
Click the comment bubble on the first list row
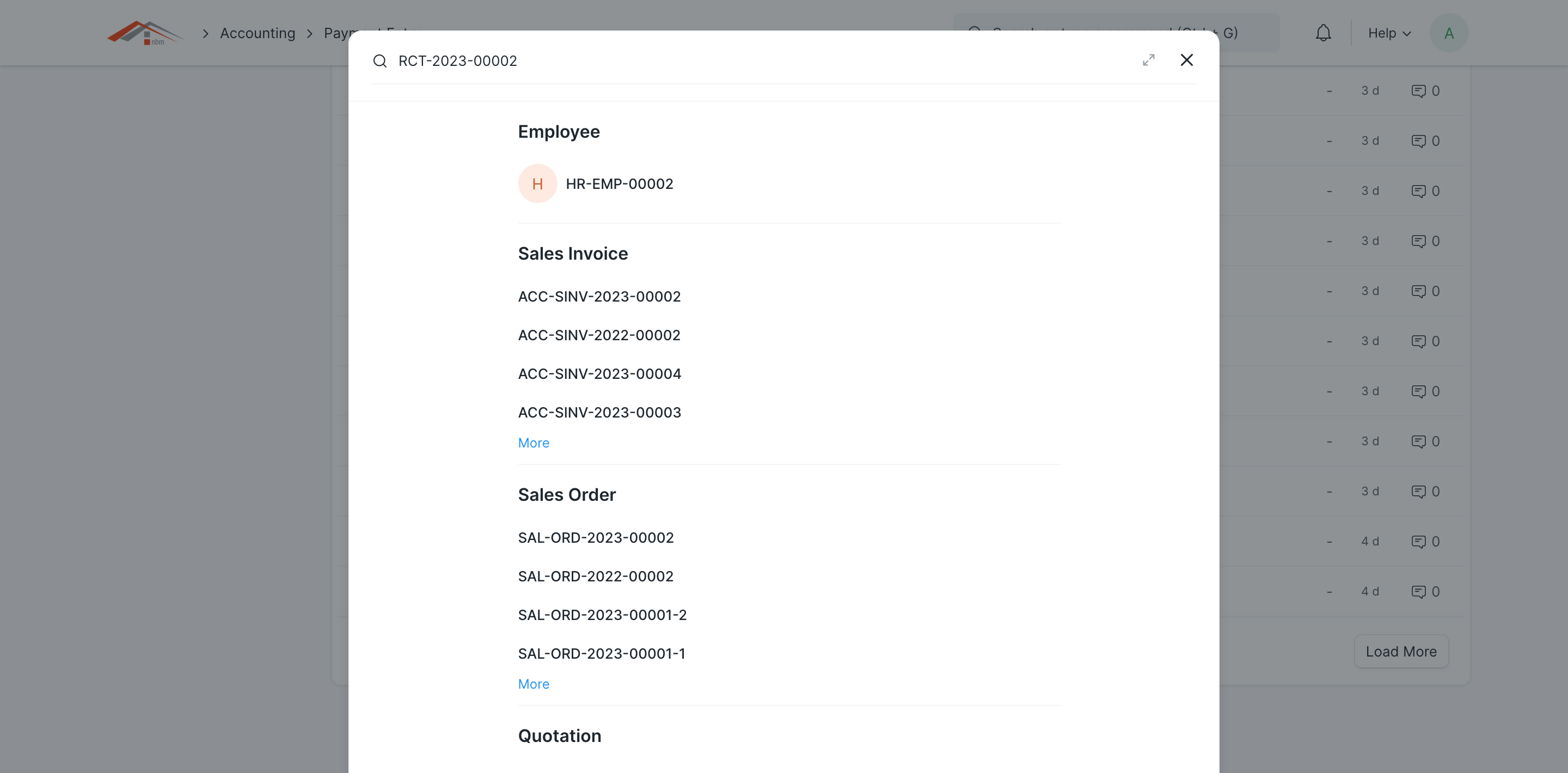click(x=1419, y=90)
